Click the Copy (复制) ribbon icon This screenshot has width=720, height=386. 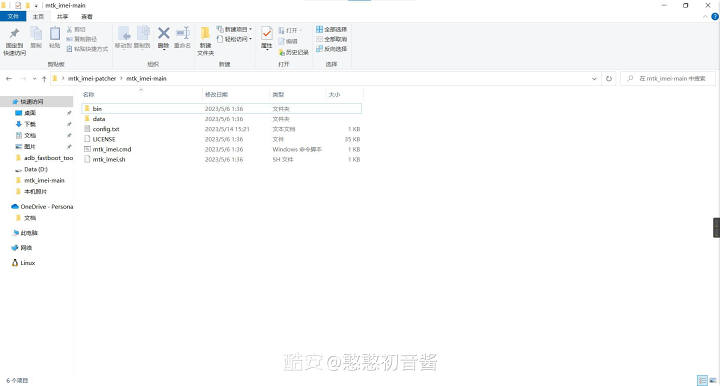[x=36, y=34]
